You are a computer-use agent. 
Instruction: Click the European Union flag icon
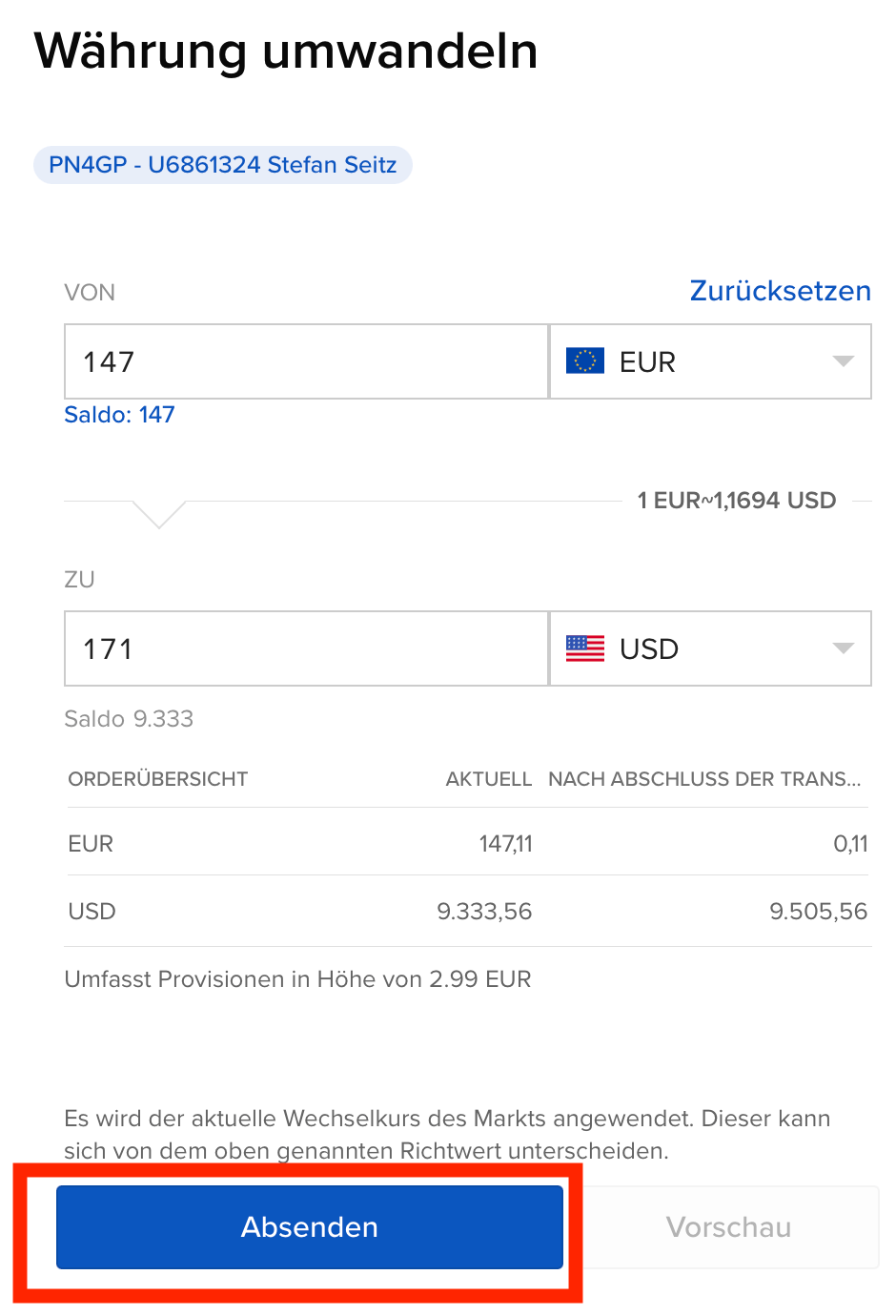(584, 361)
